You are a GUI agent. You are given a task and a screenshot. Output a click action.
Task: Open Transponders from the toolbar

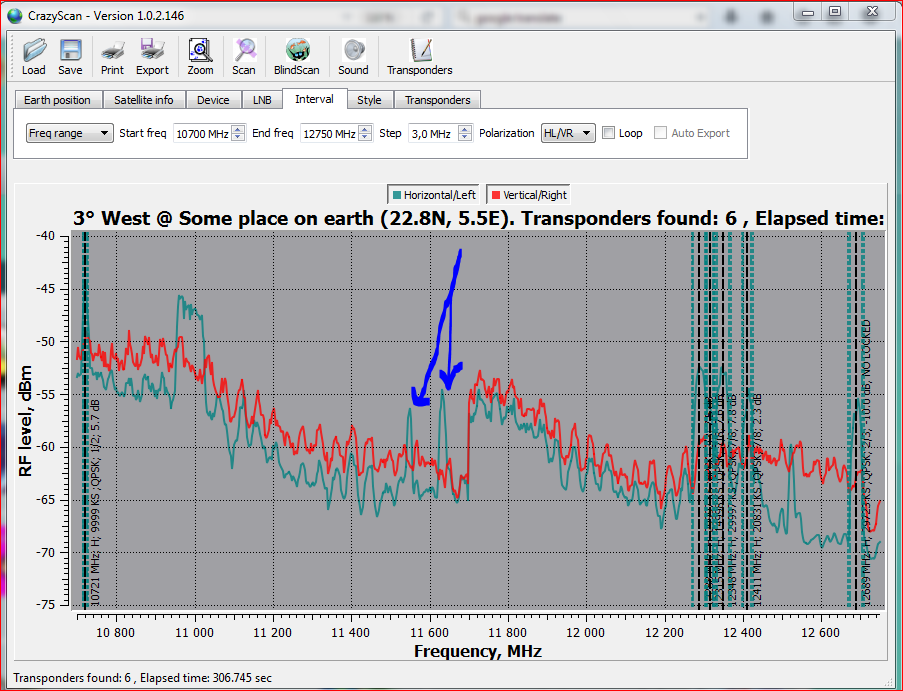coord(420,56)
